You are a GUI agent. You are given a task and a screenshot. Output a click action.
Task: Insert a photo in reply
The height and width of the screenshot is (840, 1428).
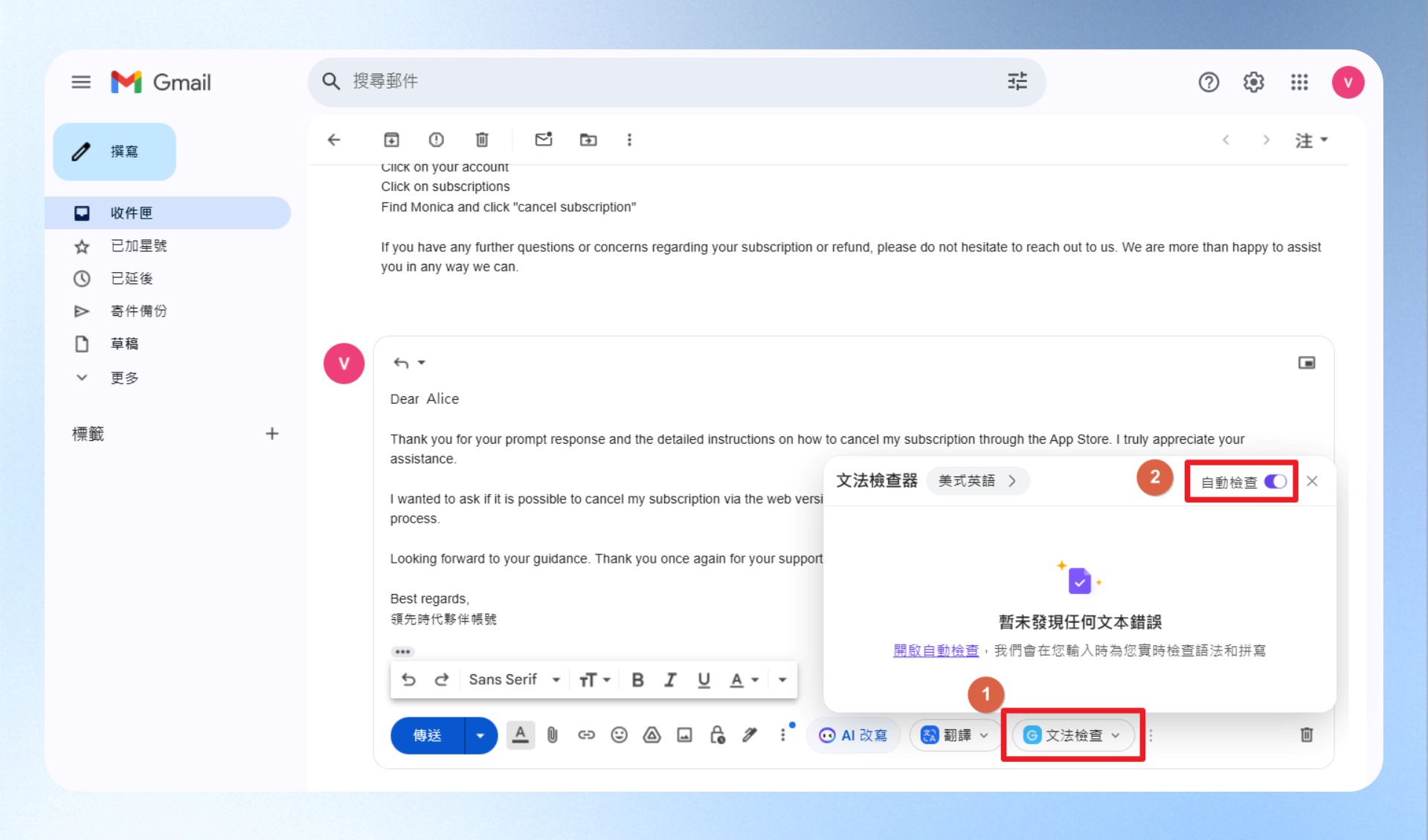tap(684, 735)
